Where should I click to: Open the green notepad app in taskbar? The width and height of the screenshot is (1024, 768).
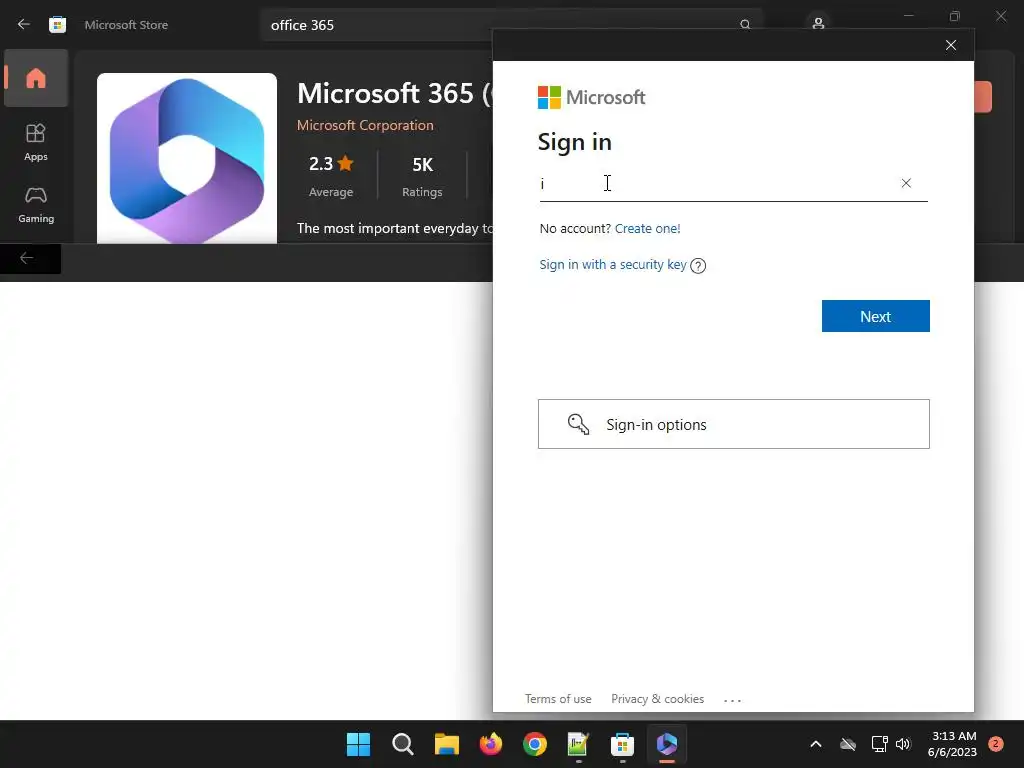(x=579, y=744)
